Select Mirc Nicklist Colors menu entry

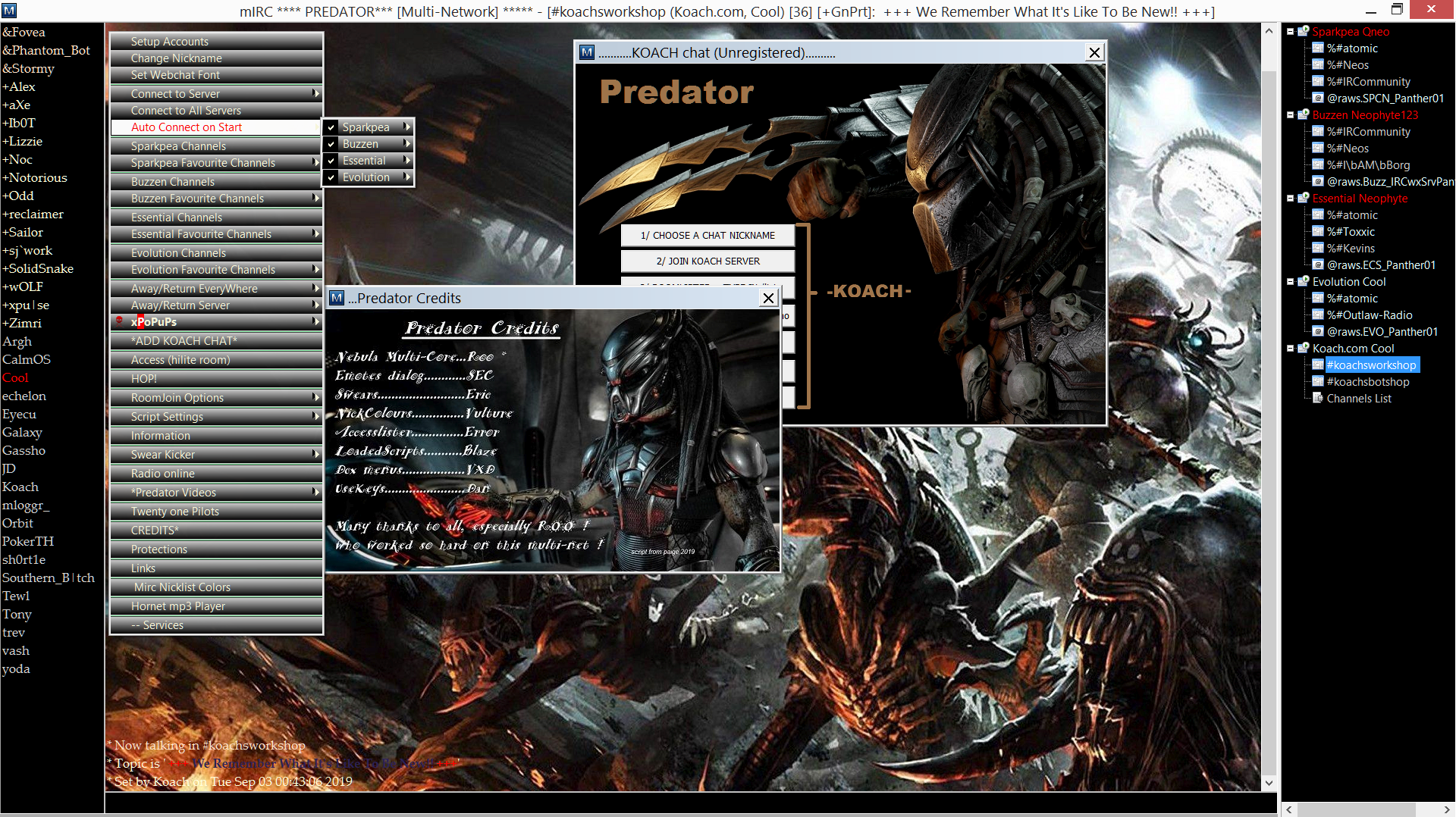[x=216, y=587]
